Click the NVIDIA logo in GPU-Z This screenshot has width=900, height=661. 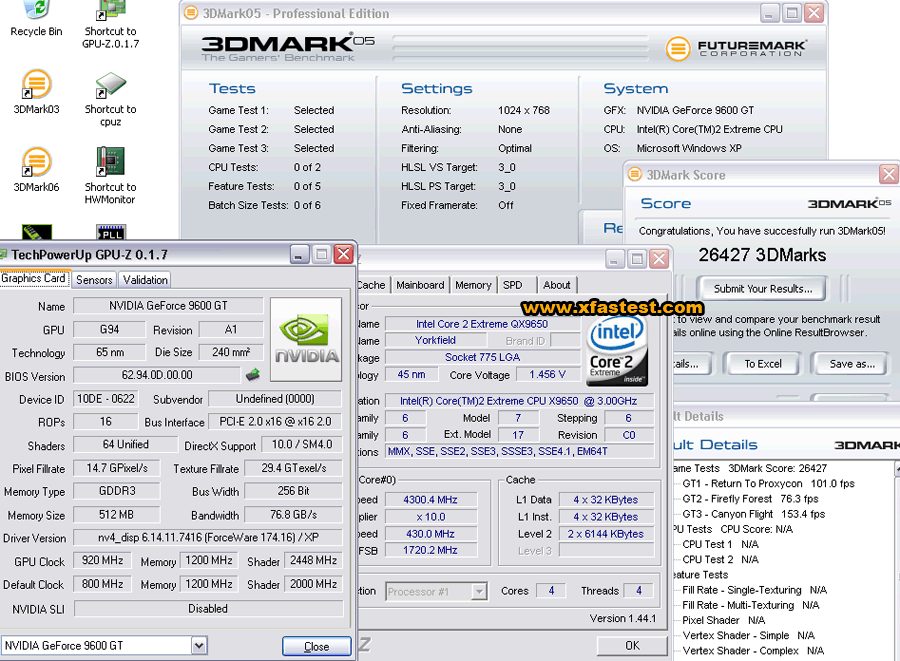[306, 339]
